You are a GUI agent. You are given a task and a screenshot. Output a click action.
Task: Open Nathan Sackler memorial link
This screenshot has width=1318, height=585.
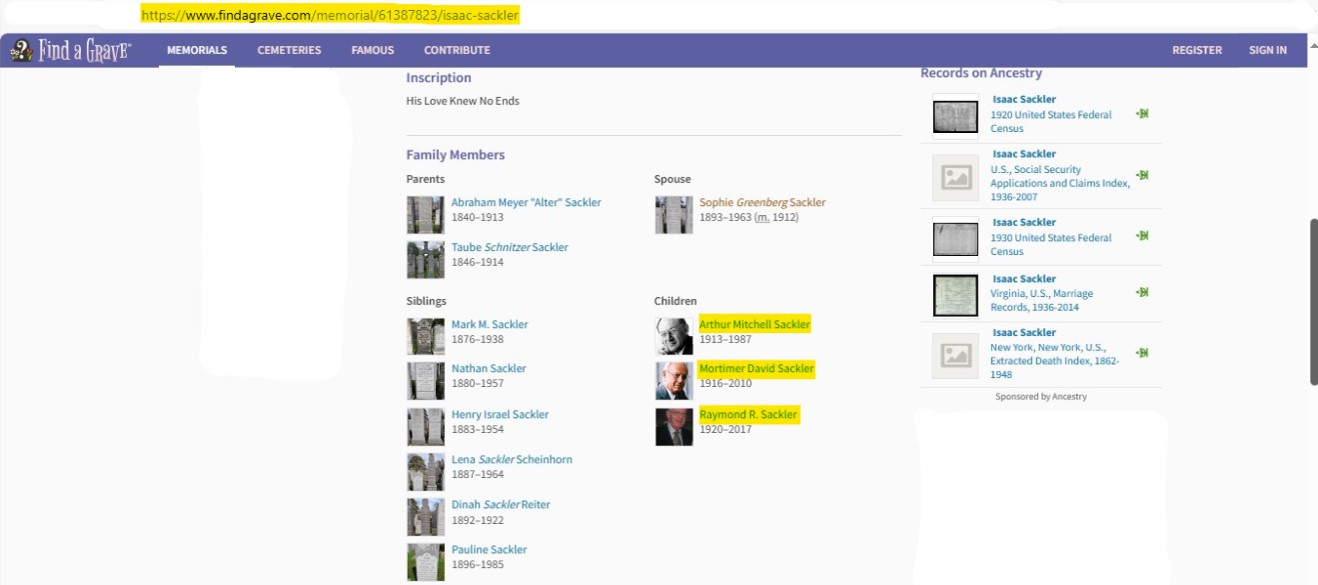pos(488,368)
